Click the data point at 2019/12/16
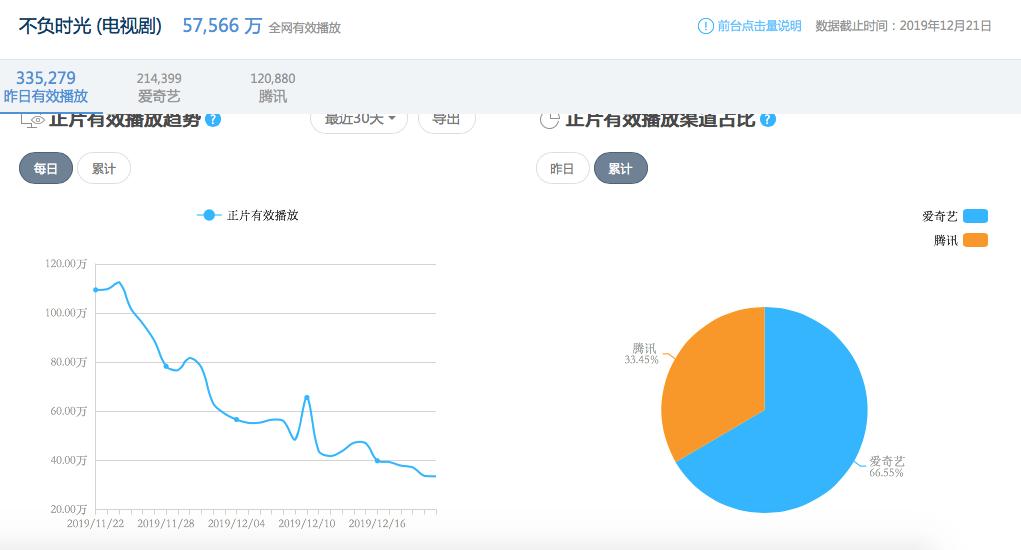This screenshot has width=1021, height=550. 377,460
